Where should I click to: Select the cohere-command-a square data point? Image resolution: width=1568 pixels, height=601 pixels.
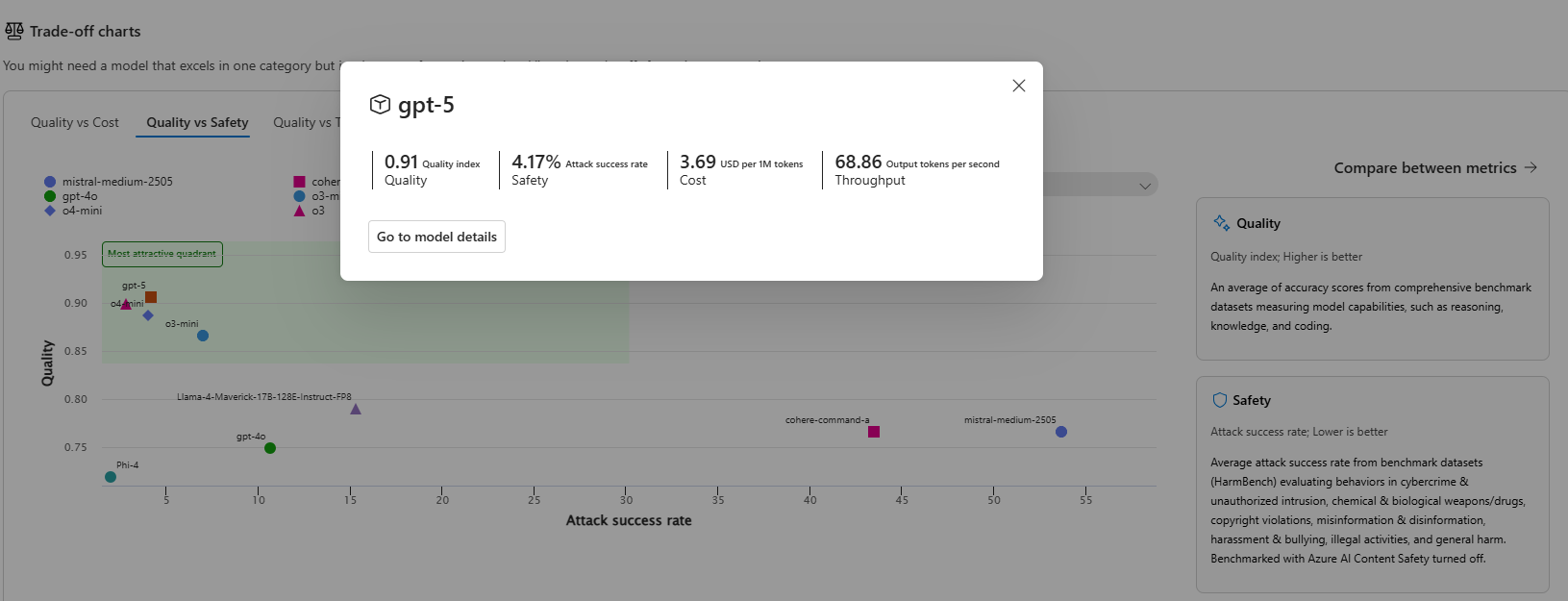tap(874, 432)
